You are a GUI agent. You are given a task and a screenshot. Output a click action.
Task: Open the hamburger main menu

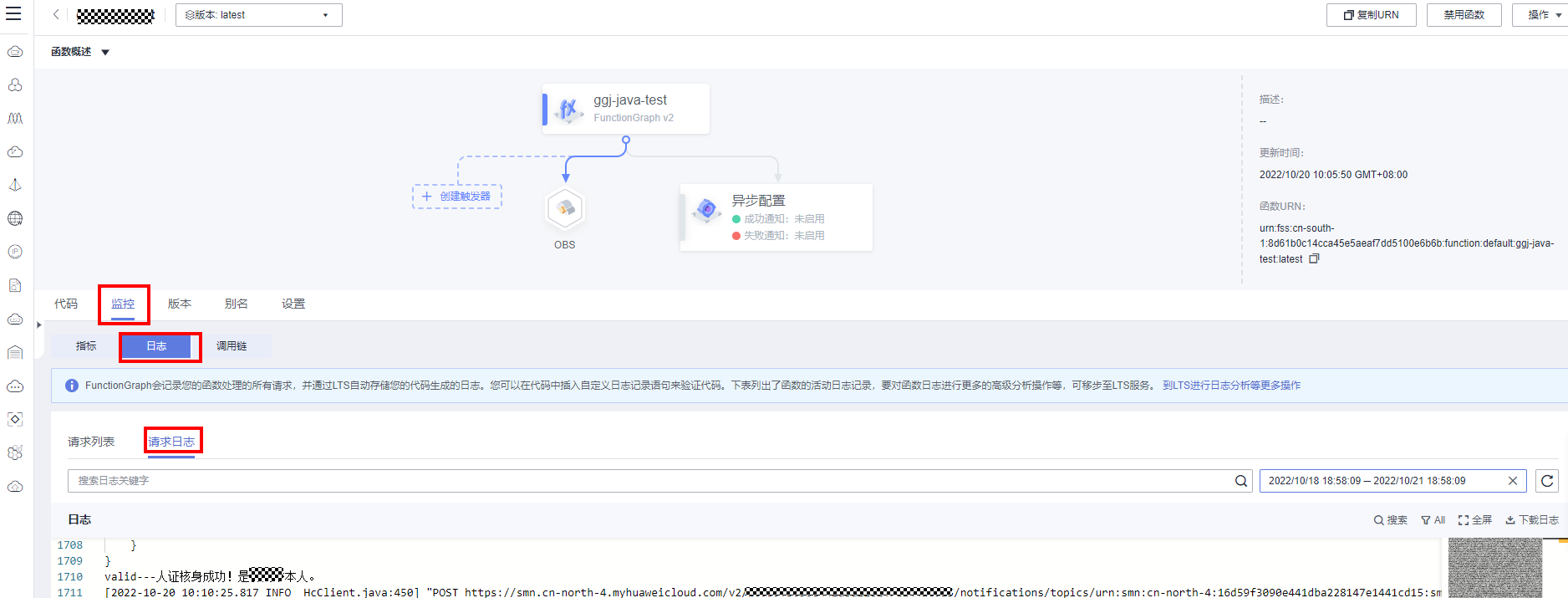13,14
